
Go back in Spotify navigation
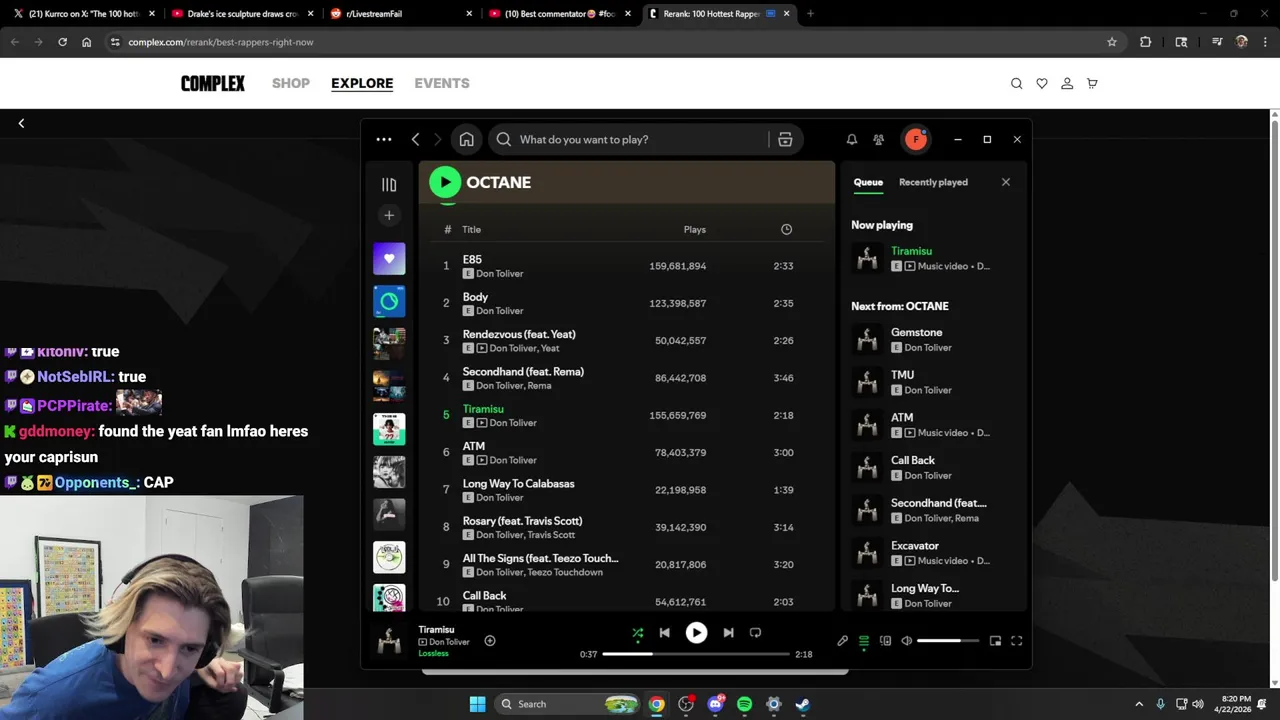tap(415, 140)
